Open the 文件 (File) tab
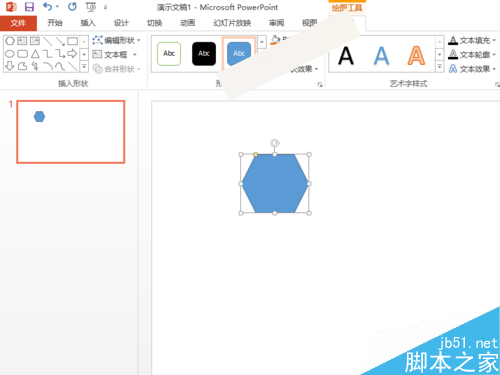500x375 pixels. [18, 23]
